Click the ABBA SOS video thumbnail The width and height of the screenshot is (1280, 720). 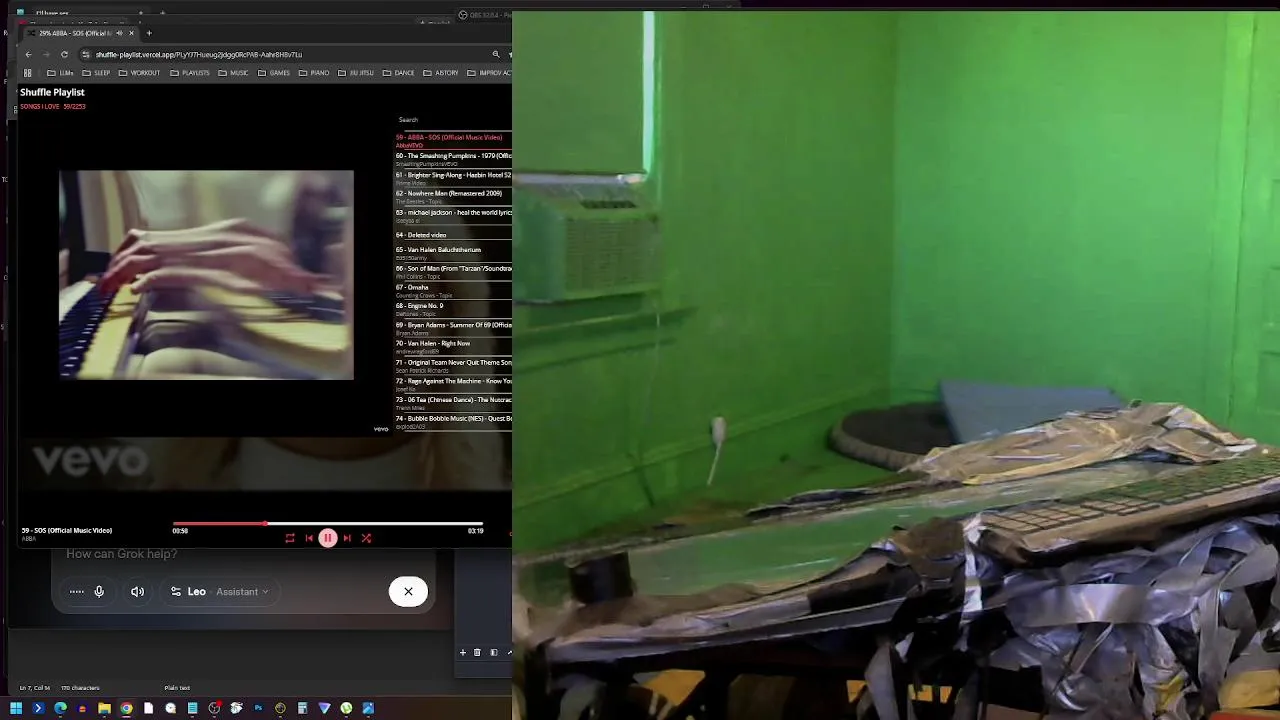pos(206,275)
